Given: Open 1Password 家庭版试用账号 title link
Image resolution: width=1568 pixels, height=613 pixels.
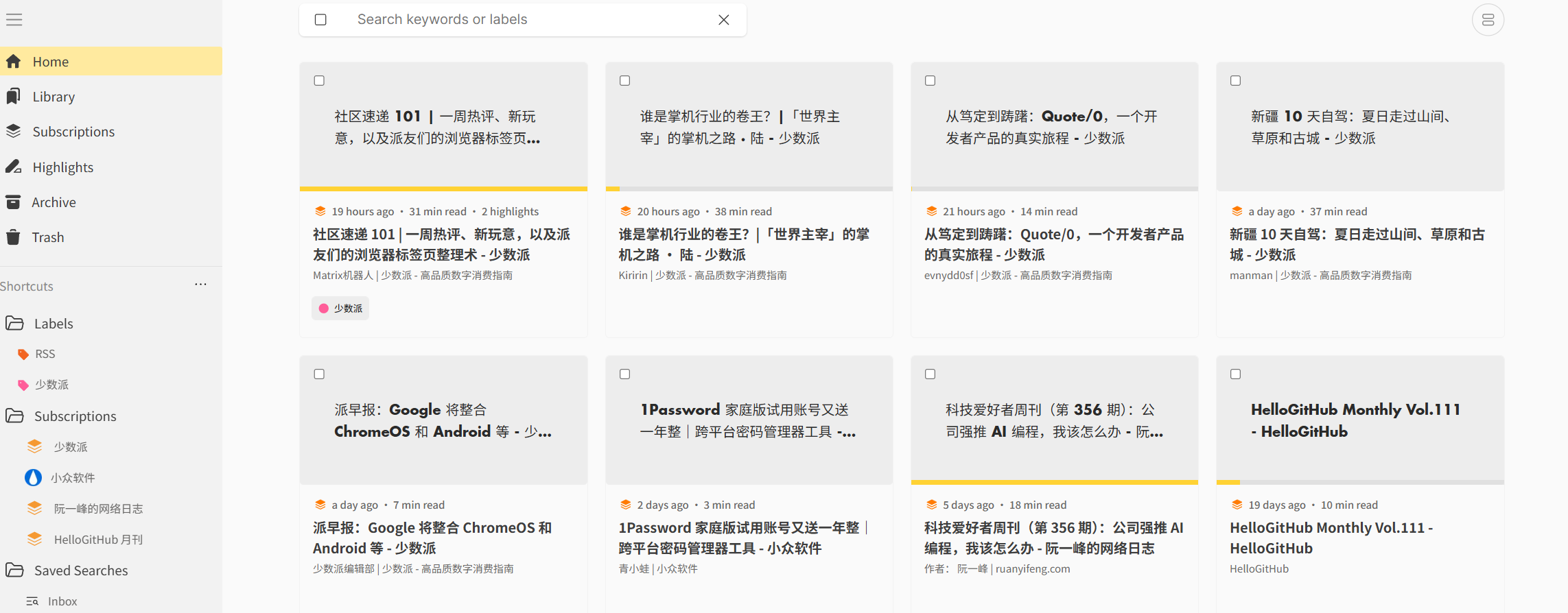Looking at the screenshot, I should [744, 538].
